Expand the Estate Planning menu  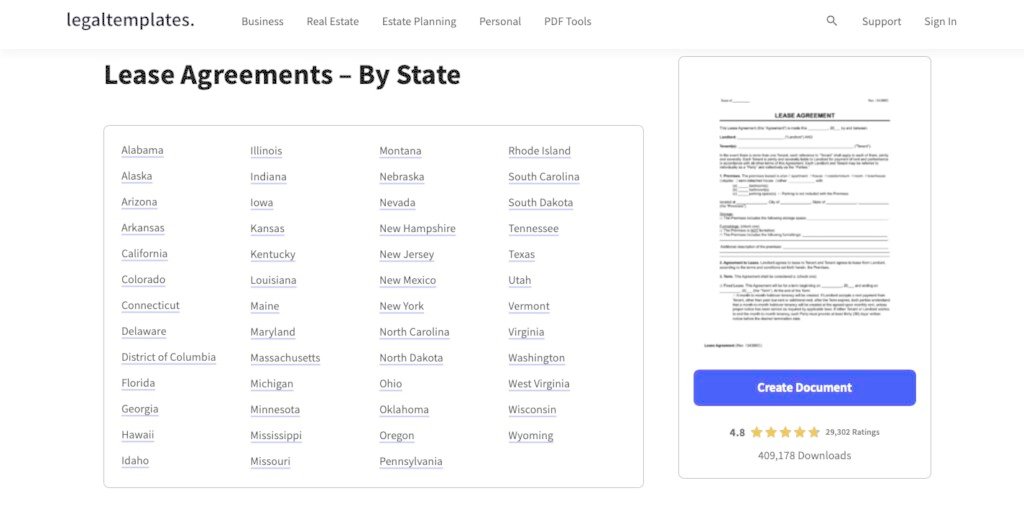[x=419, y=22]
